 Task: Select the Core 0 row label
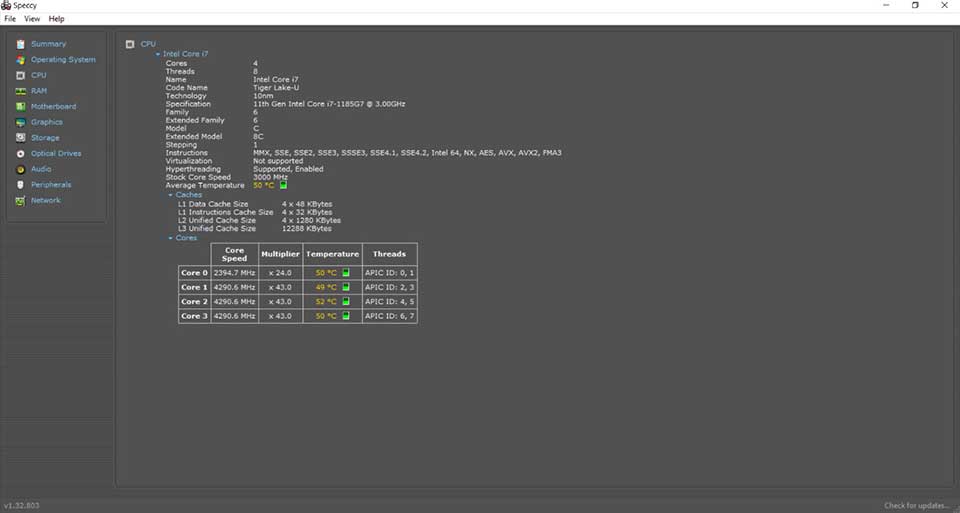[x=194, y=273]
